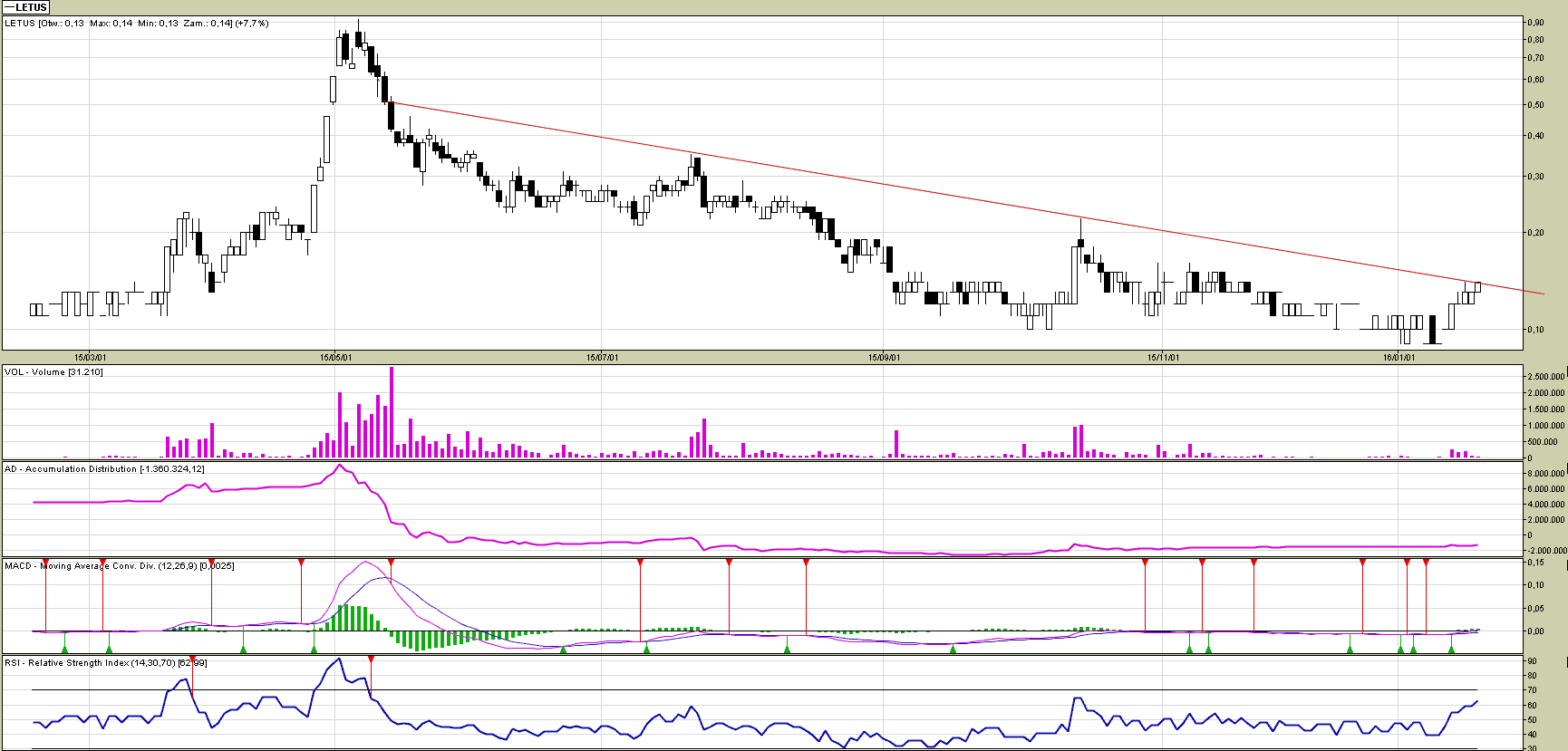Click the second red sell marker in RSI panel

coord(371,660)
